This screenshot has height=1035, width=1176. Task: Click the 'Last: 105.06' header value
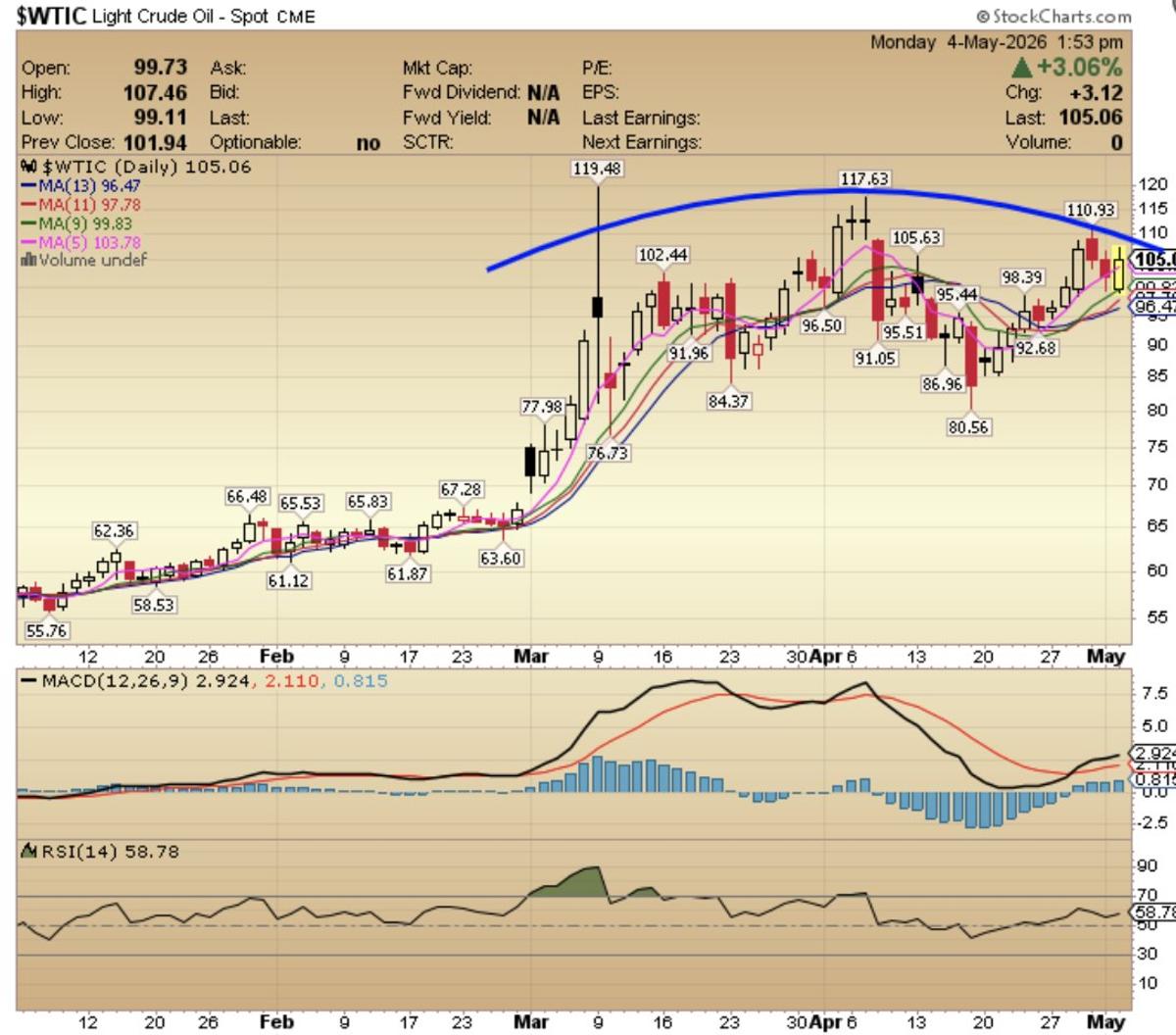coord(1064,118)
